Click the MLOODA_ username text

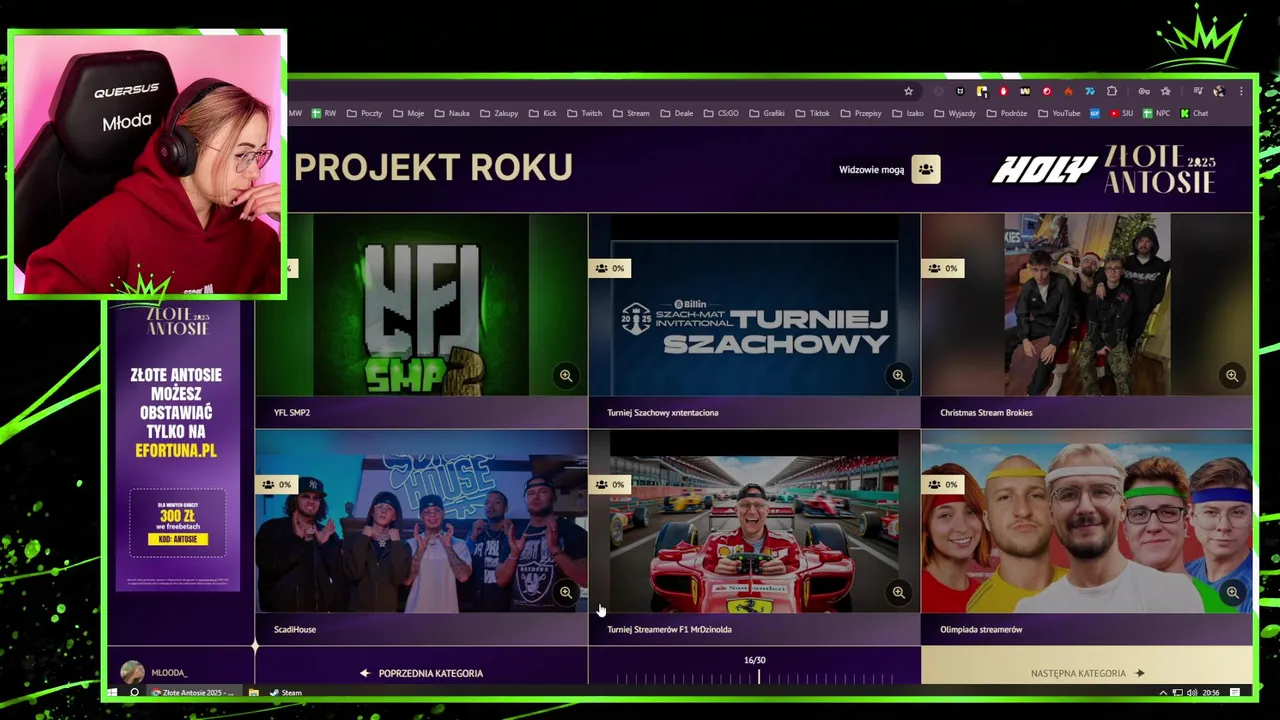click(x=169, y=673)
